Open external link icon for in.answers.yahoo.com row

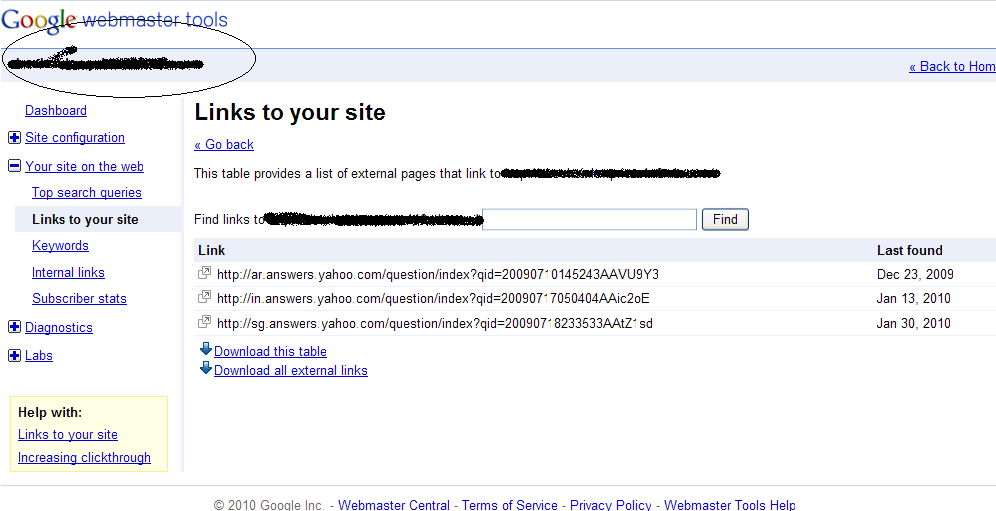205,297
